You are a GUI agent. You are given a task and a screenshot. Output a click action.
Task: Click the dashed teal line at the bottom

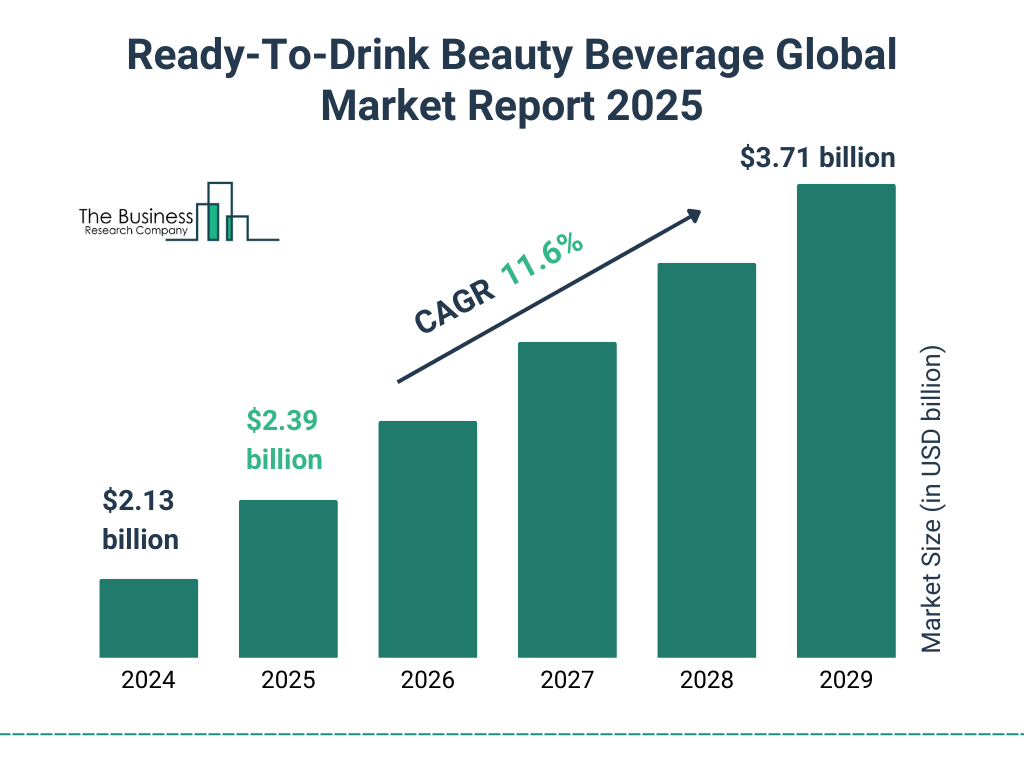[512, 733]
